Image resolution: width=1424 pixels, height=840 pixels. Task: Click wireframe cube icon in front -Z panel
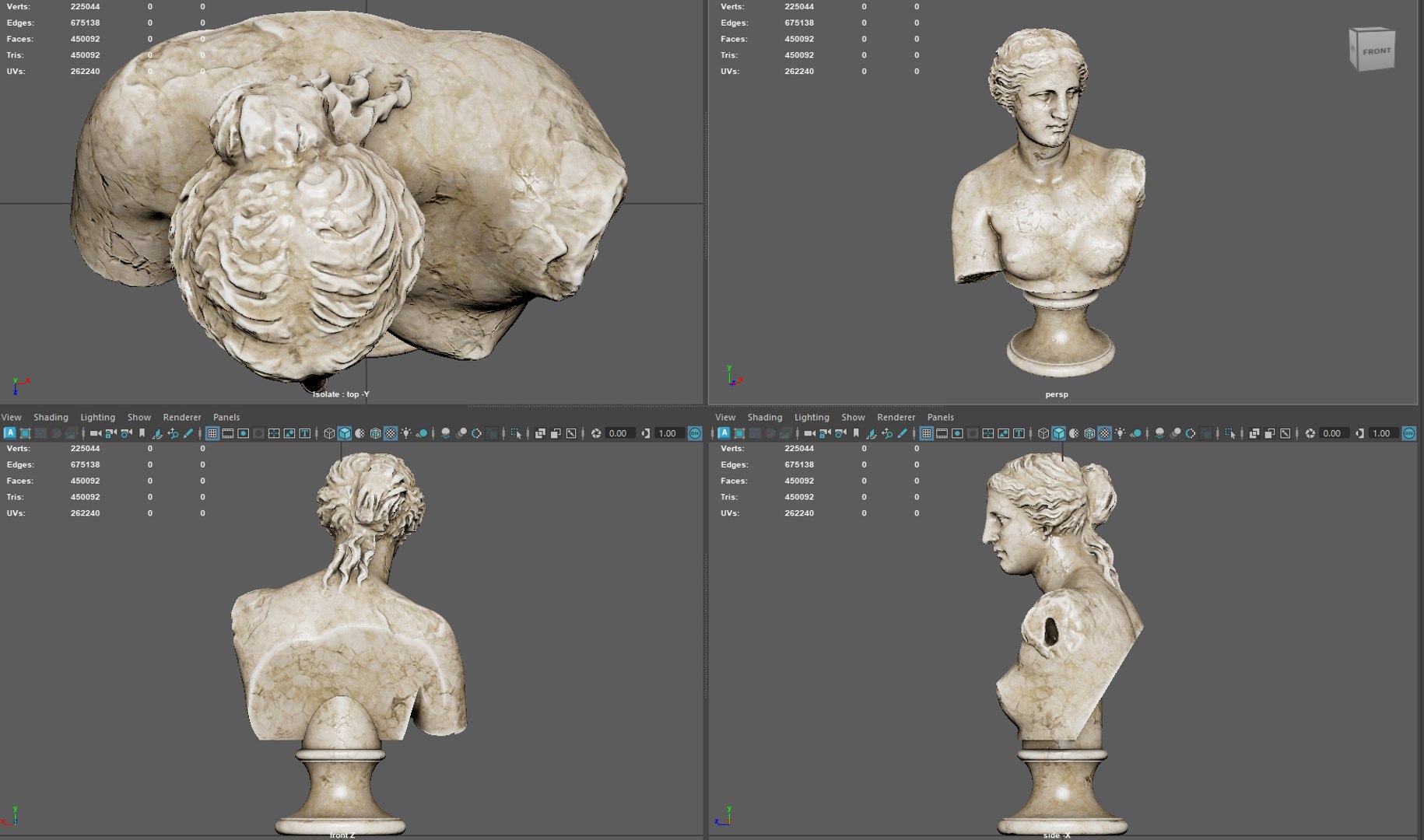pyautogui.click(x=329, y=433)
